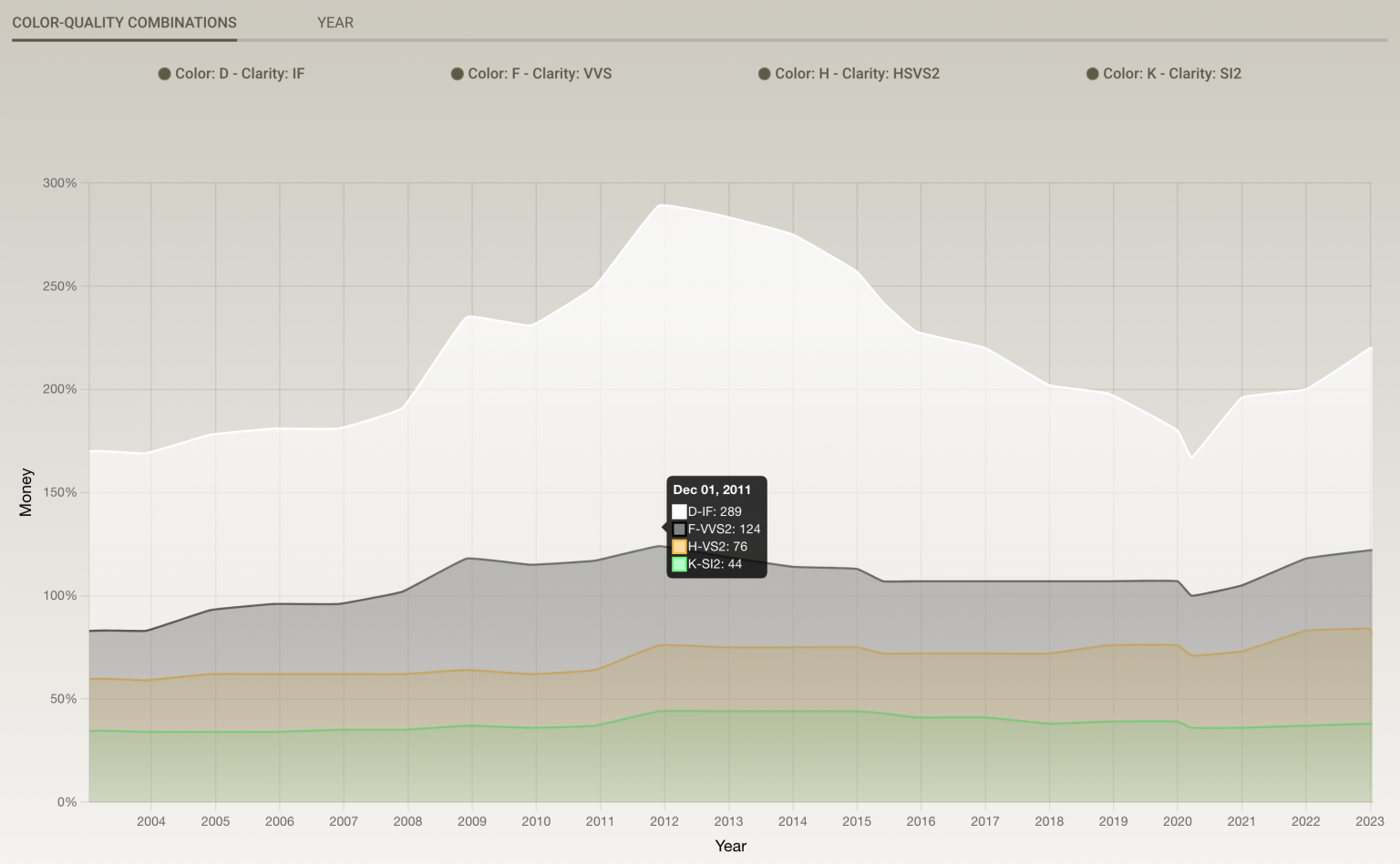Click the 'Year' x-axis title
Viewport: 1400px width, 864px height.
[x=730, y=847]
